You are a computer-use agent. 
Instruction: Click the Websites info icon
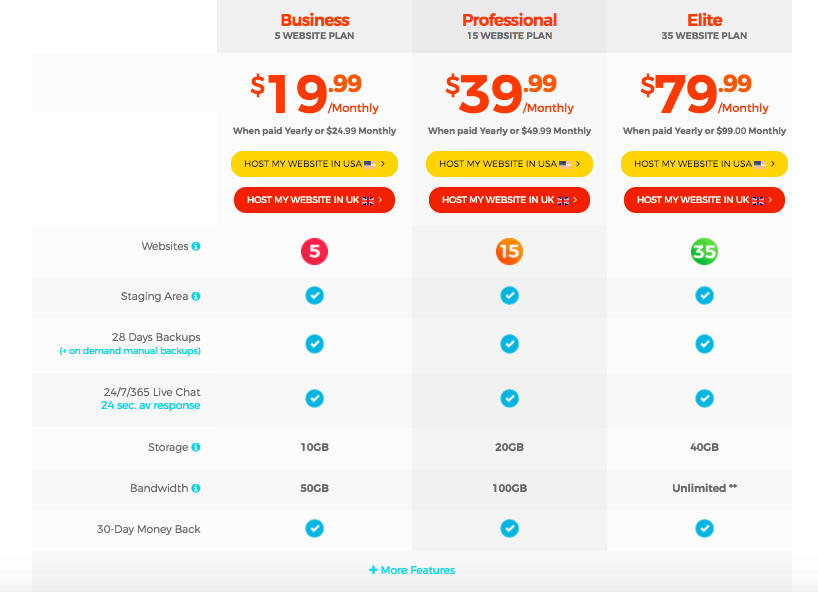coord(196,246)
